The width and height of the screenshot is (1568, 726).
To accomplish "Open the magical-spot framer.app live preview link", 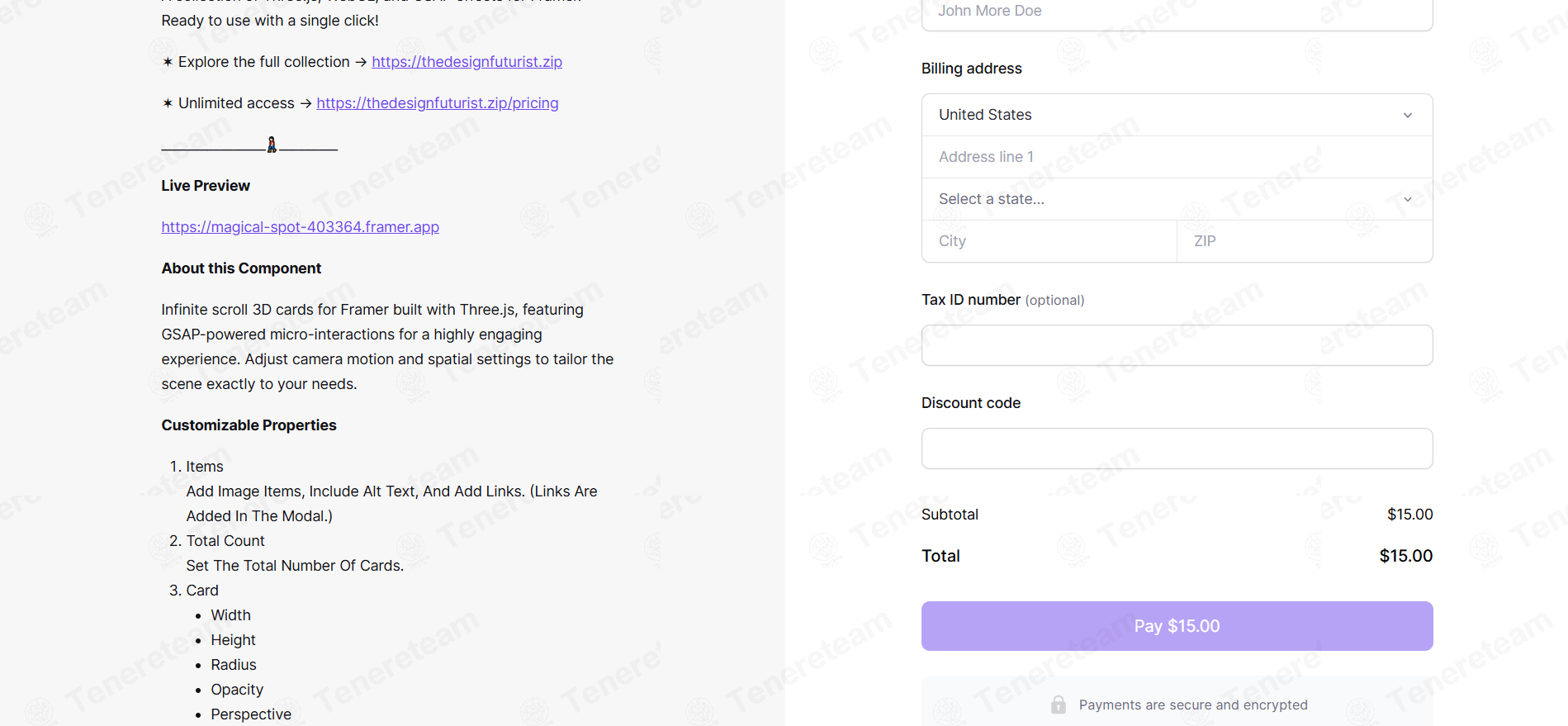I will click(x=300, y=227).
